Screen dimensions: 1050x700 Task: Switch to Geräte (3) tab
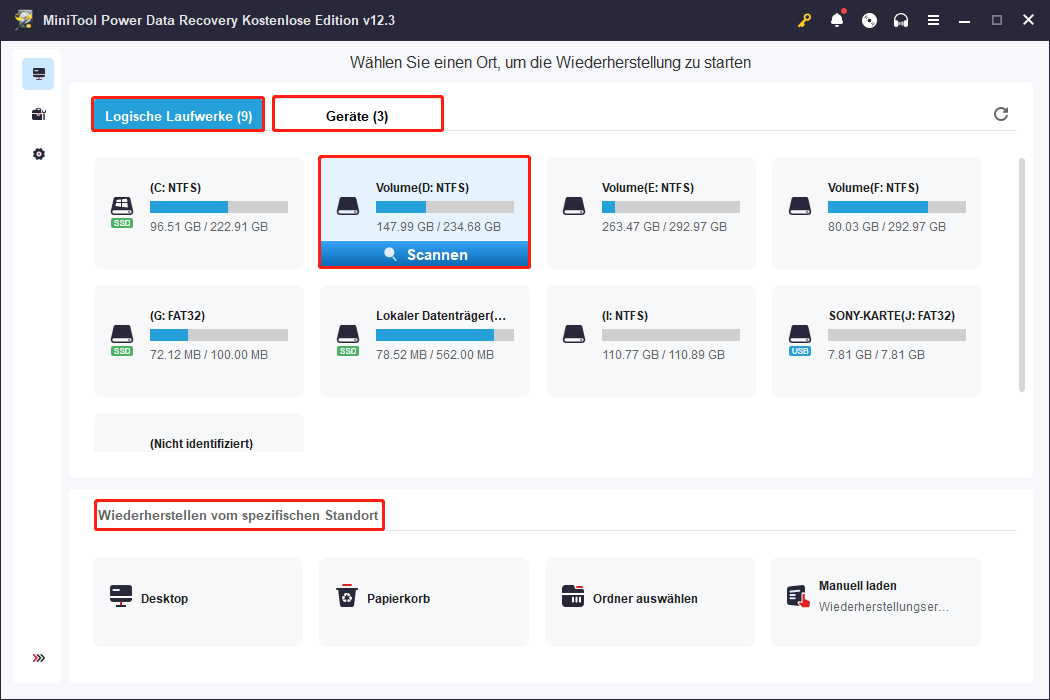tap(358, 115)
